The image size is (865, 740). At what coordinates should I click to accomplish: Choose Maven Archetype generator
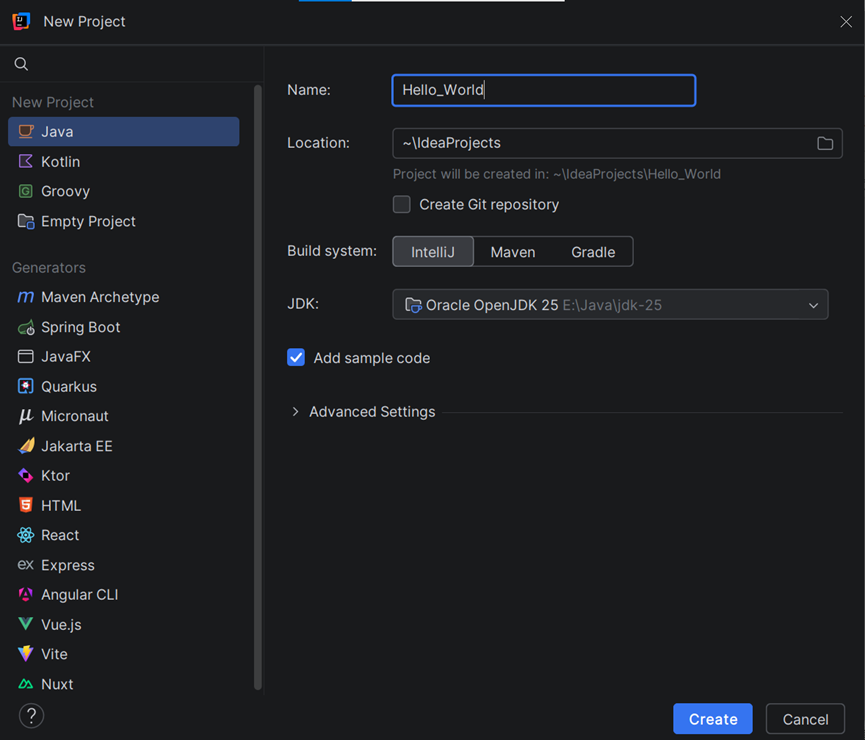pyautogui.click(x=124, y=297)
